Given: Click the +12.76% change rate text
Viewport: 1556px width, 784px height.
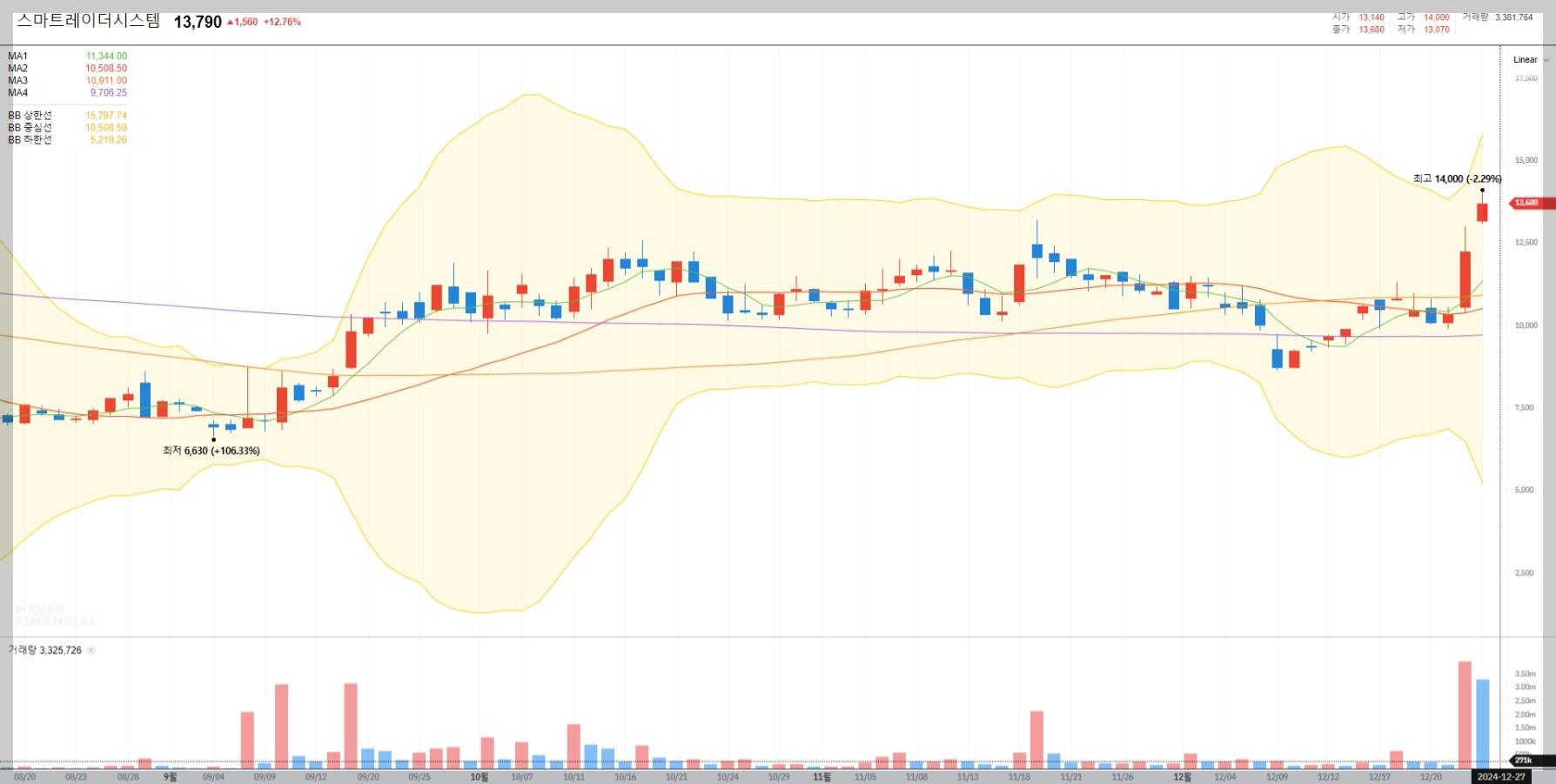Looking at the screenshot, I should pos(282,22).
